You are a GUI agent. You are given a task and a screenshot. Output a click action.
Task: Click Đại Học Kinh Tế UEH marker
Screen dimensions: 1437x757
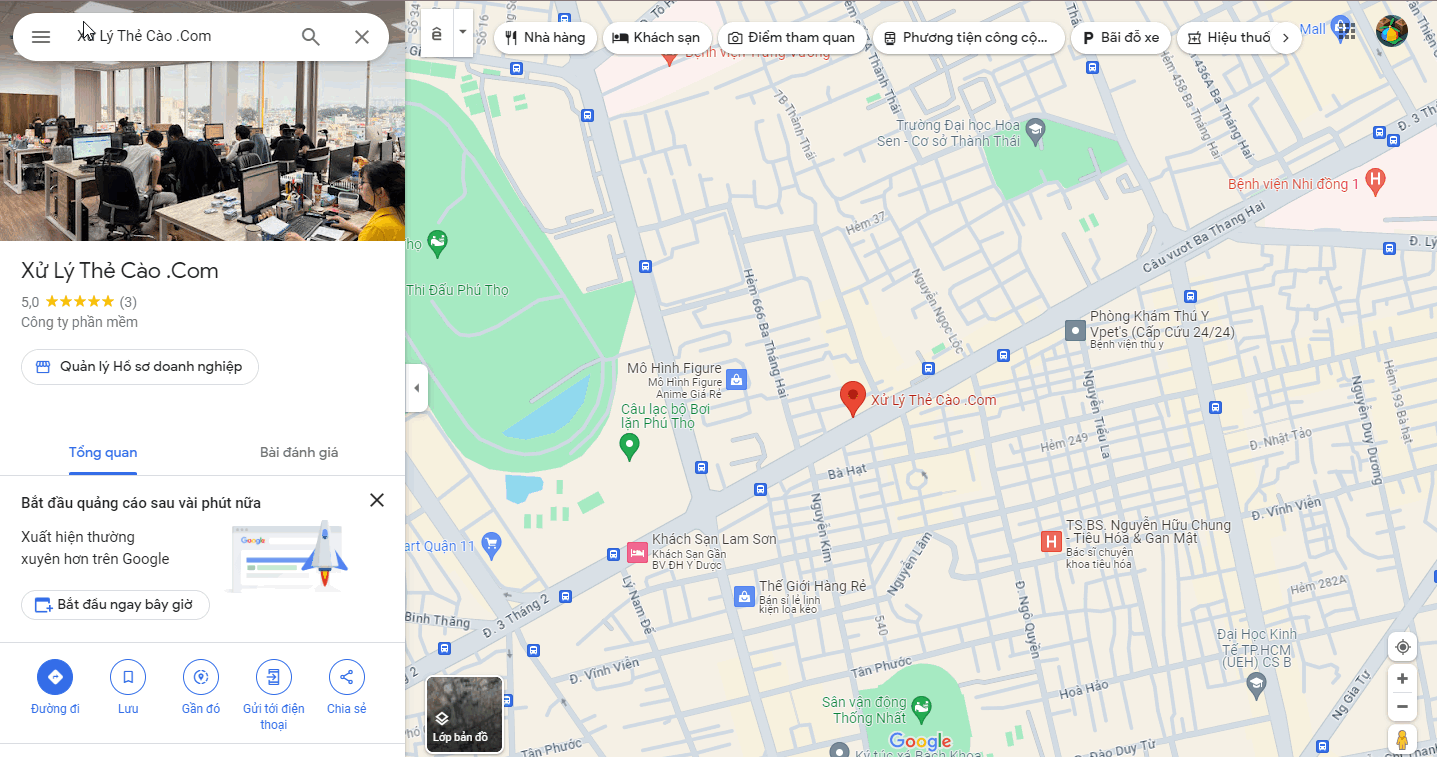click(1257, 685)
